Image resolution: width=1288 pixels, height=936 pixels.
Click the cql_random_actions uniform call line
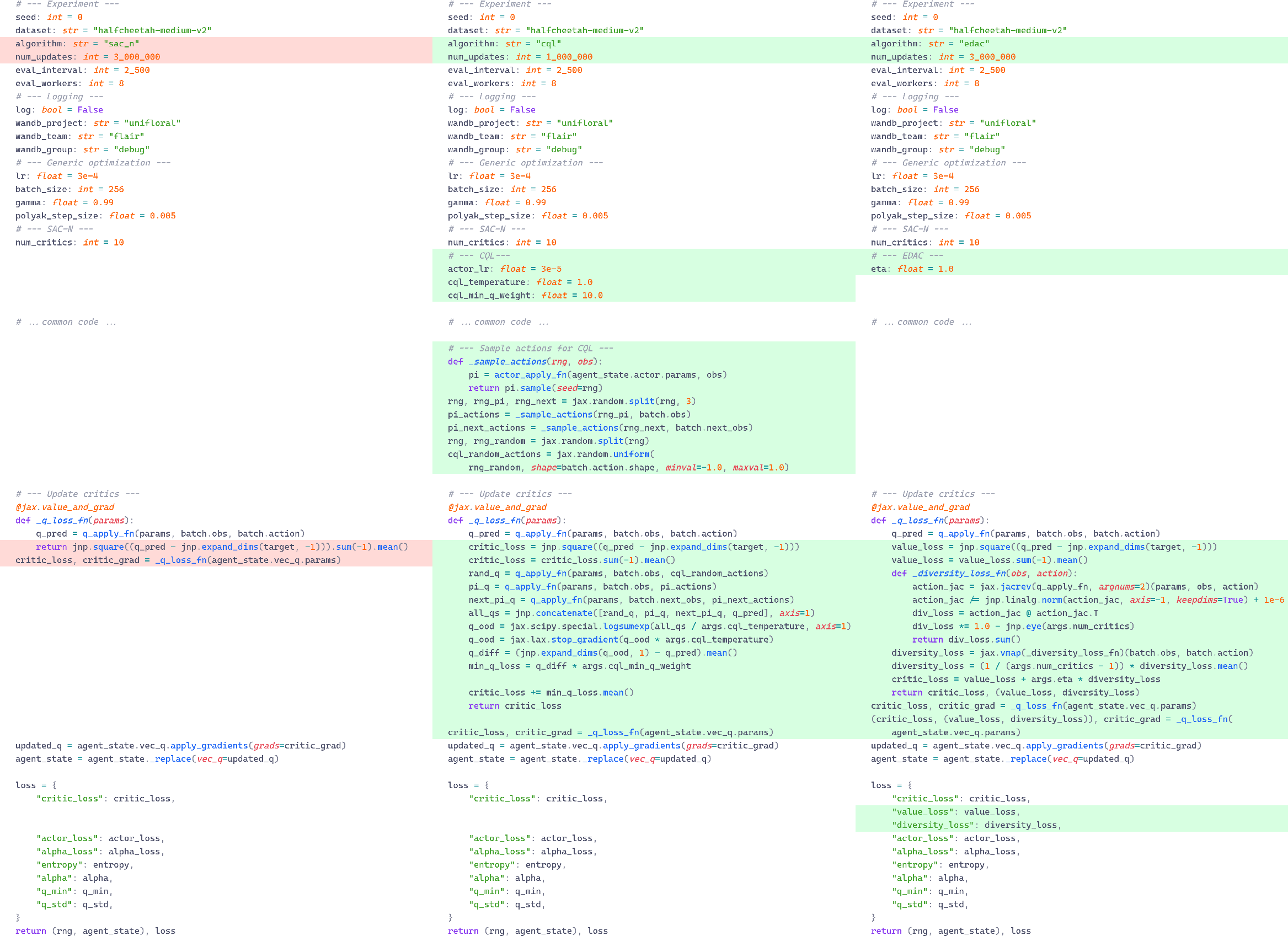[551, 454]
